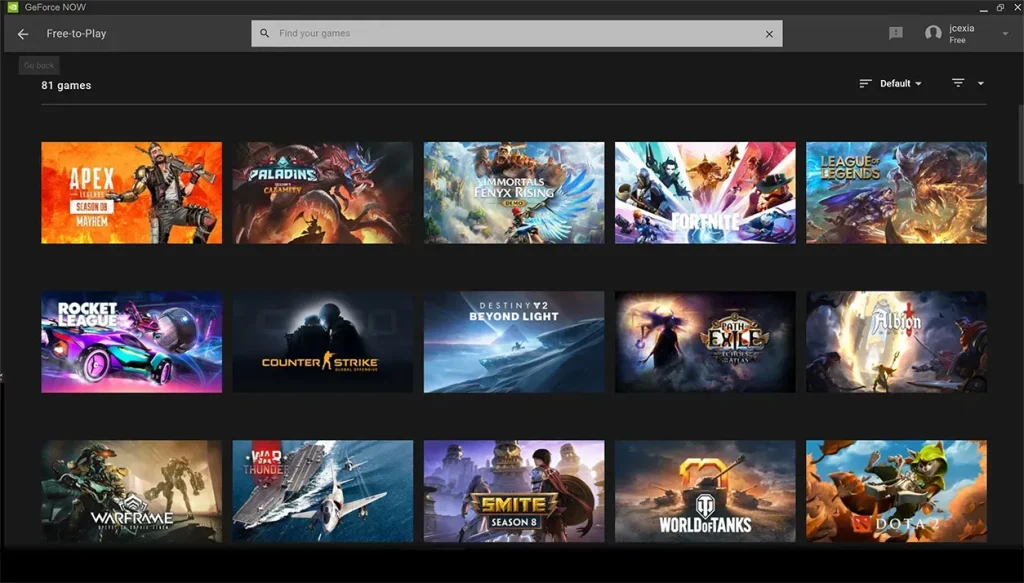This screenshot has width=1024, height=583.
Task: Expand the filter options dropdown arrow
Action: tap(981, 84)
